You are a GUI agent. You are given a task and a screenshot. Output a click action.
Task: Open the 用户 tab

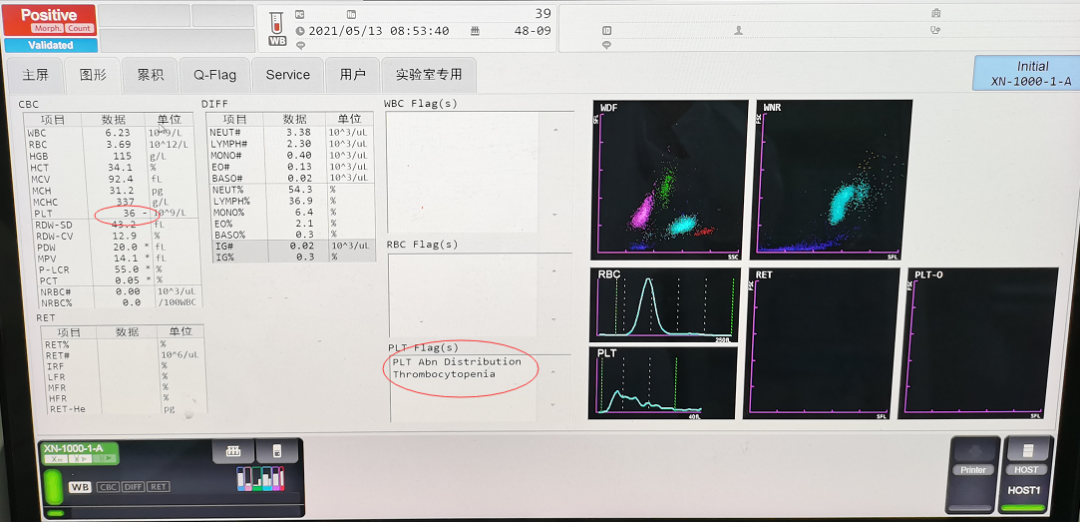click(352, 75)
